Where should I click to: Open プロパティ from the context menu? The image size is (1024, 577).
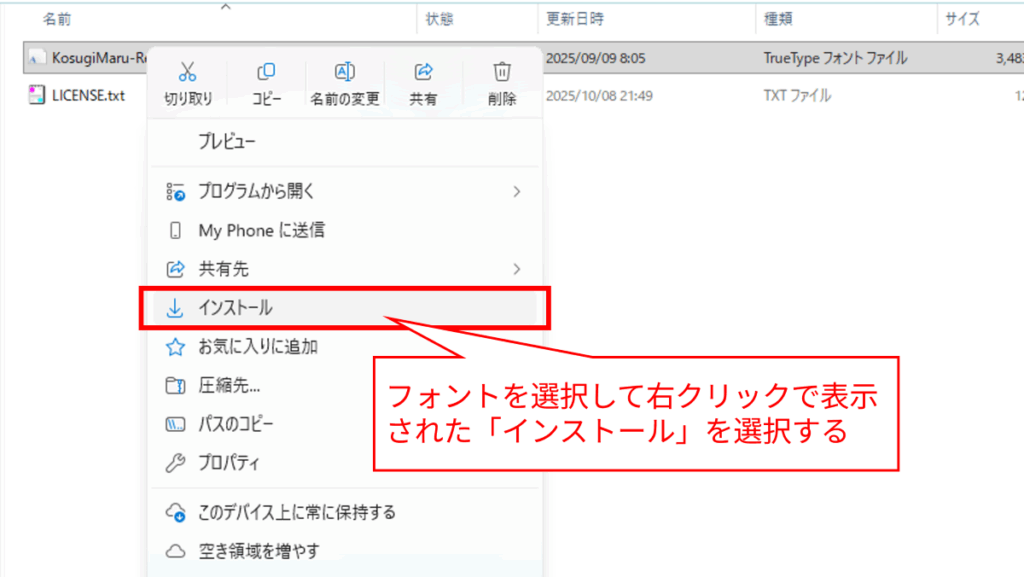point(229,463)
